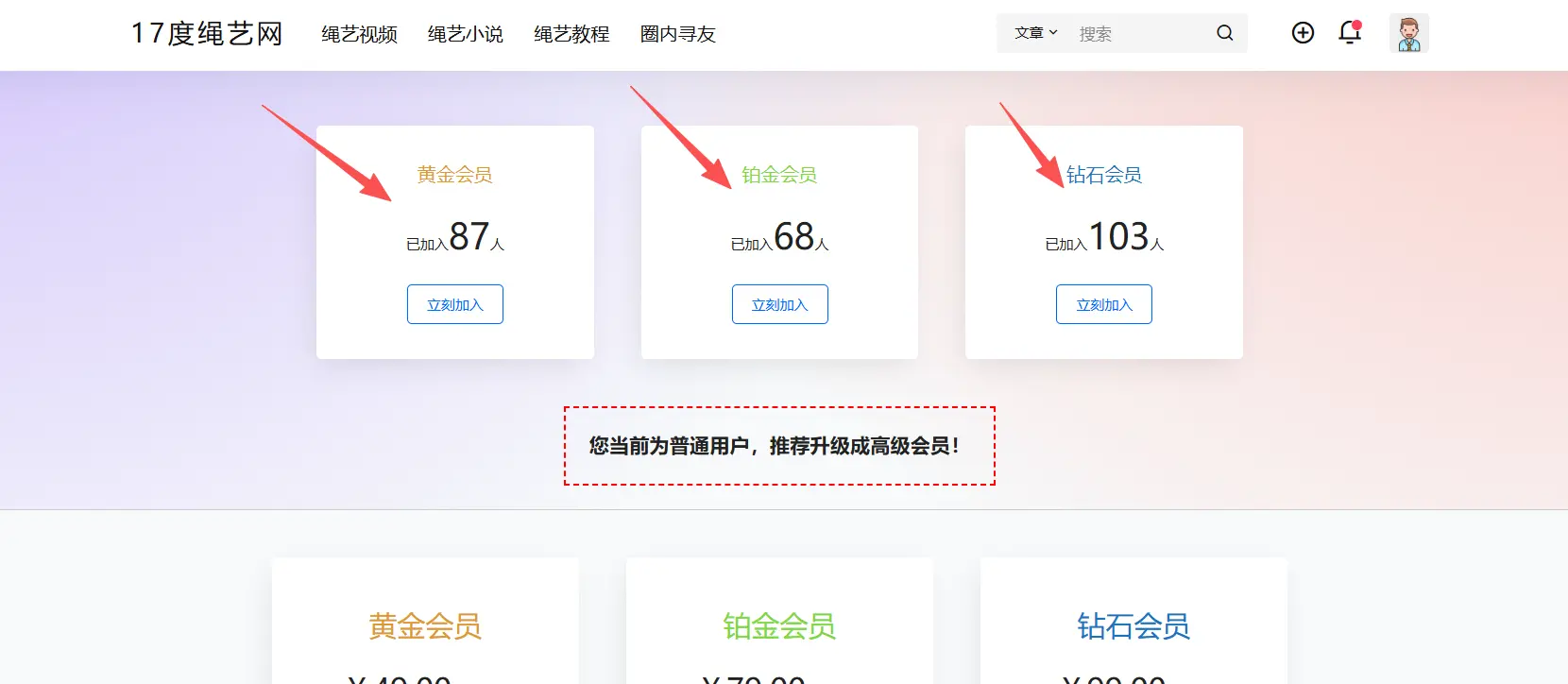Go to the 17度绳艺网 site logo
The width and height of the screenshot is (1568, 684).
(207, 34)
